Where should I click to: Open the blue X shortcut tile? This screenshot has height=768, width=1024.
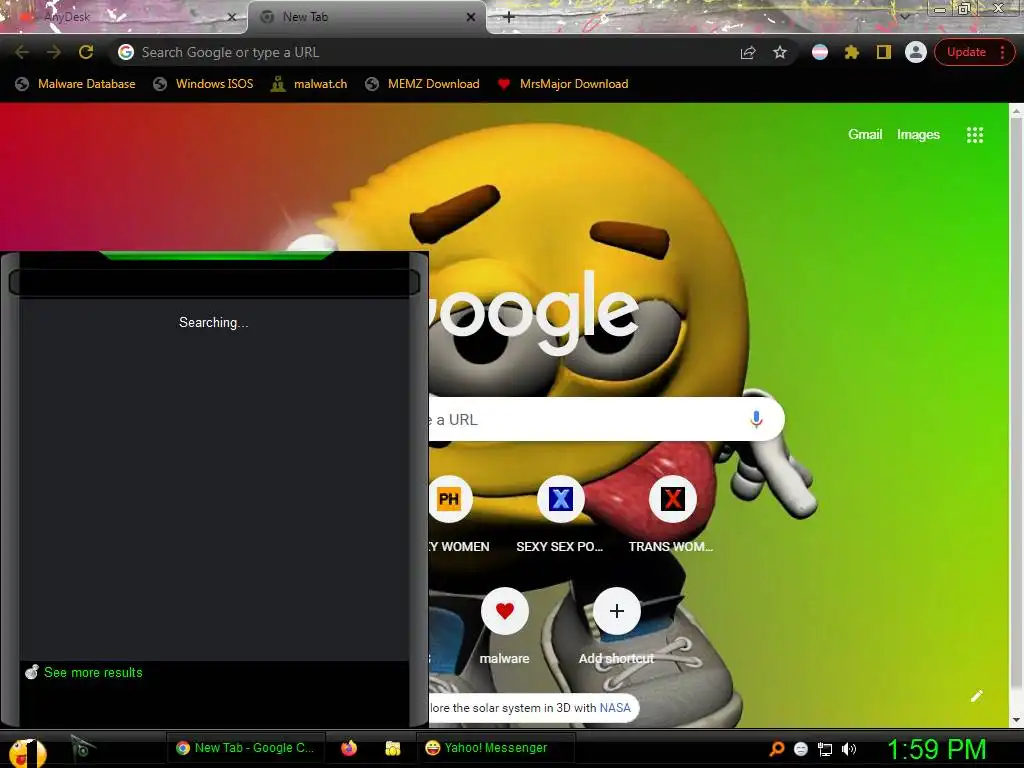(x=560, y=499)
